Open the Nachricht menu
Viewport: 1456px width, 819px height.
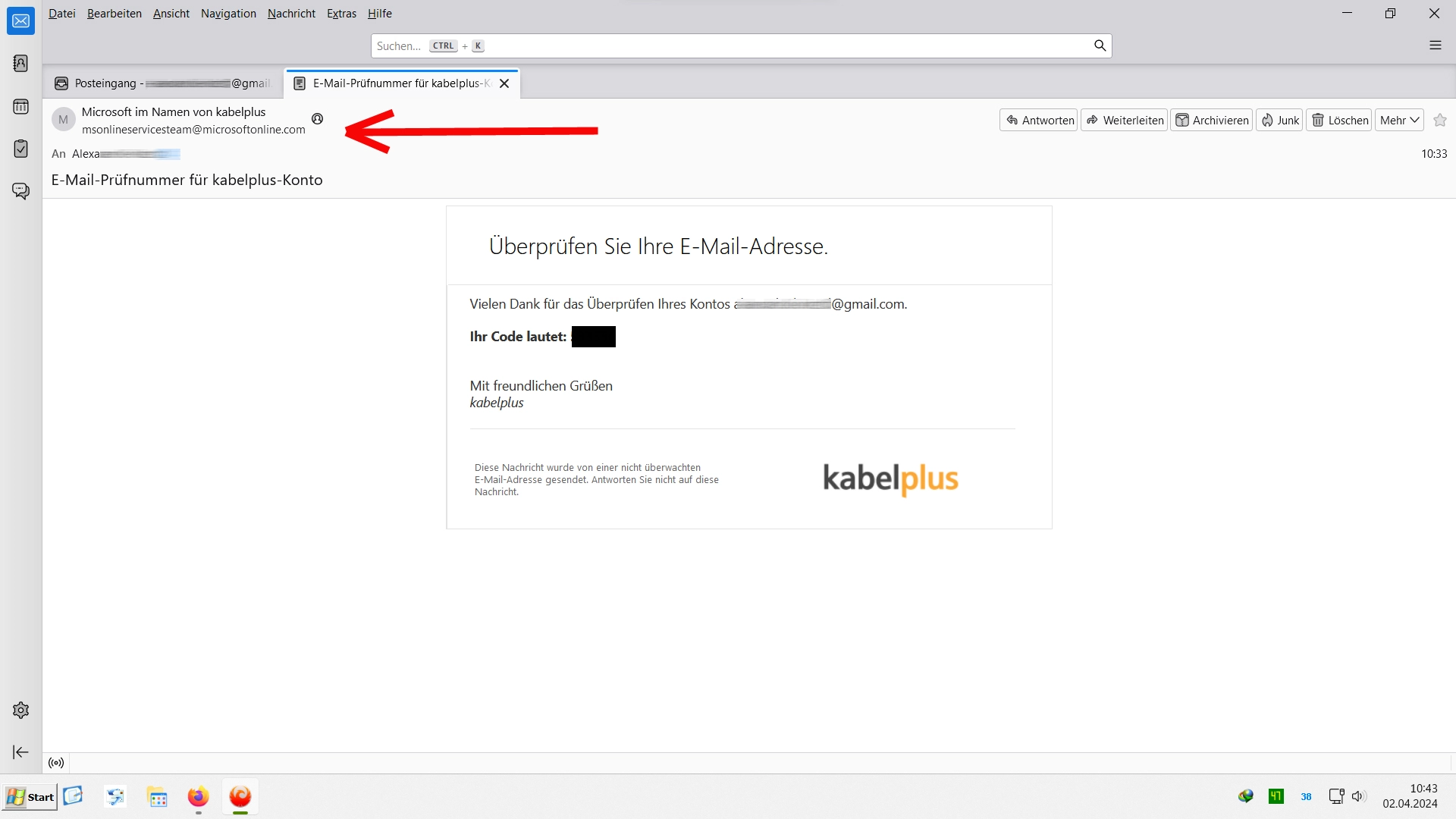[x=291, y=14]
